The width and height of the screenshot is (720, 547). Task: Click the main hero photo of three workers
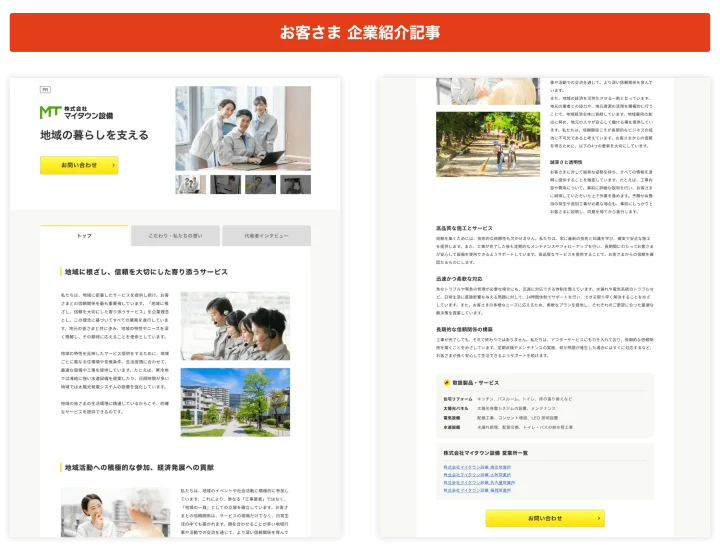pos(243,128)
